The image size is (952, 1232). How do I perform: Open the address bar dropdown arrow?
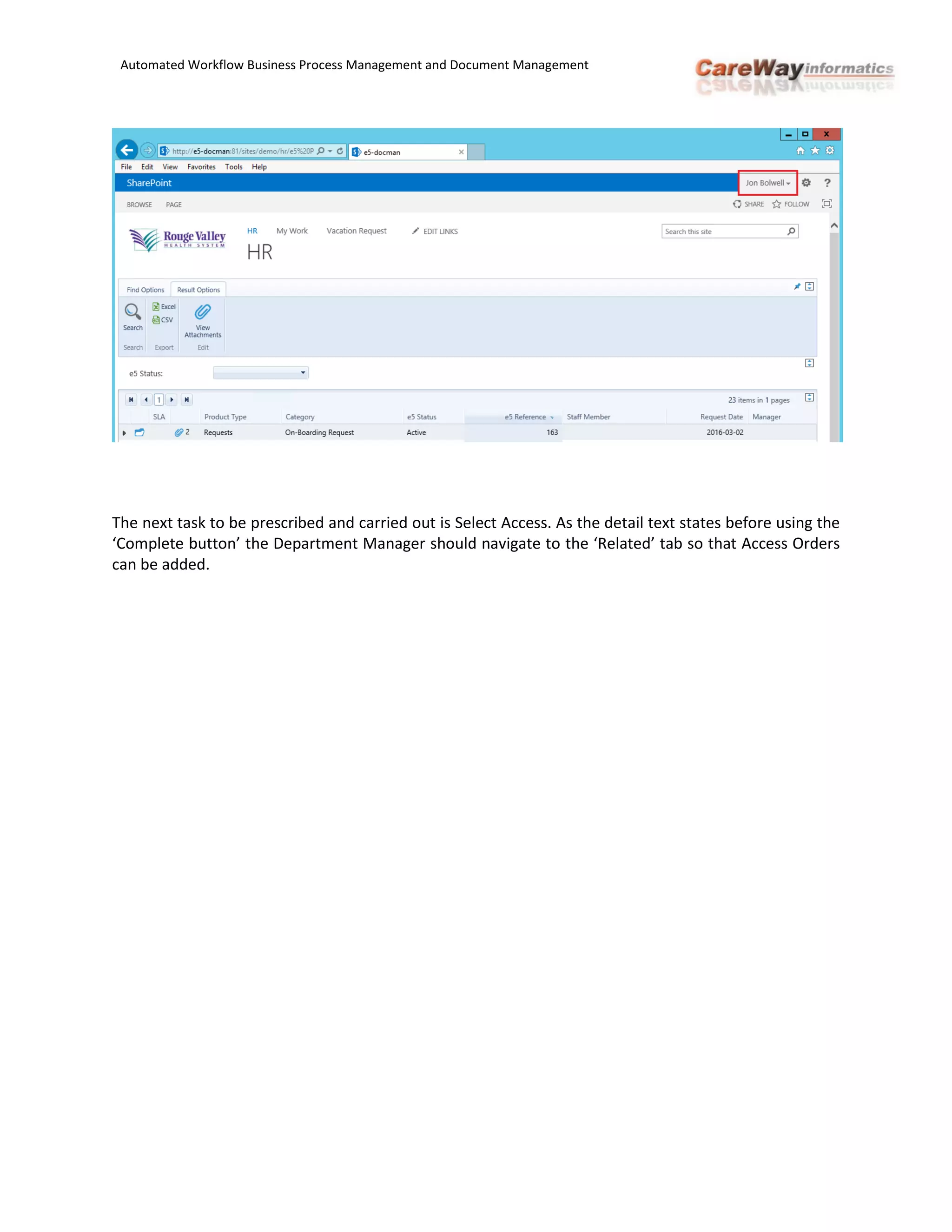click(330, 151)
